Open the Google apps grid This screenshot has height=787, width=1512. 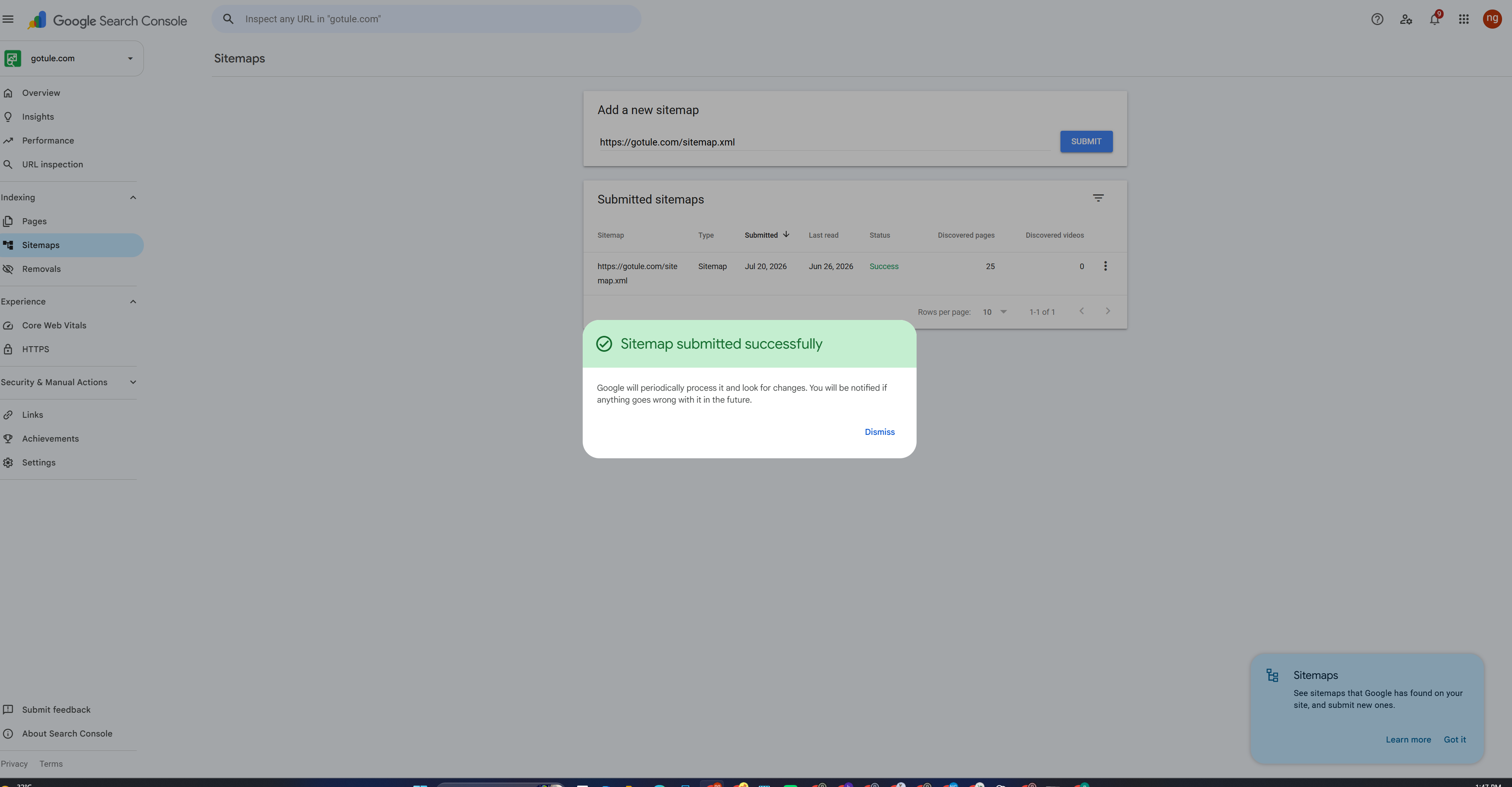pyautogui.click(x=1464, y=19)
